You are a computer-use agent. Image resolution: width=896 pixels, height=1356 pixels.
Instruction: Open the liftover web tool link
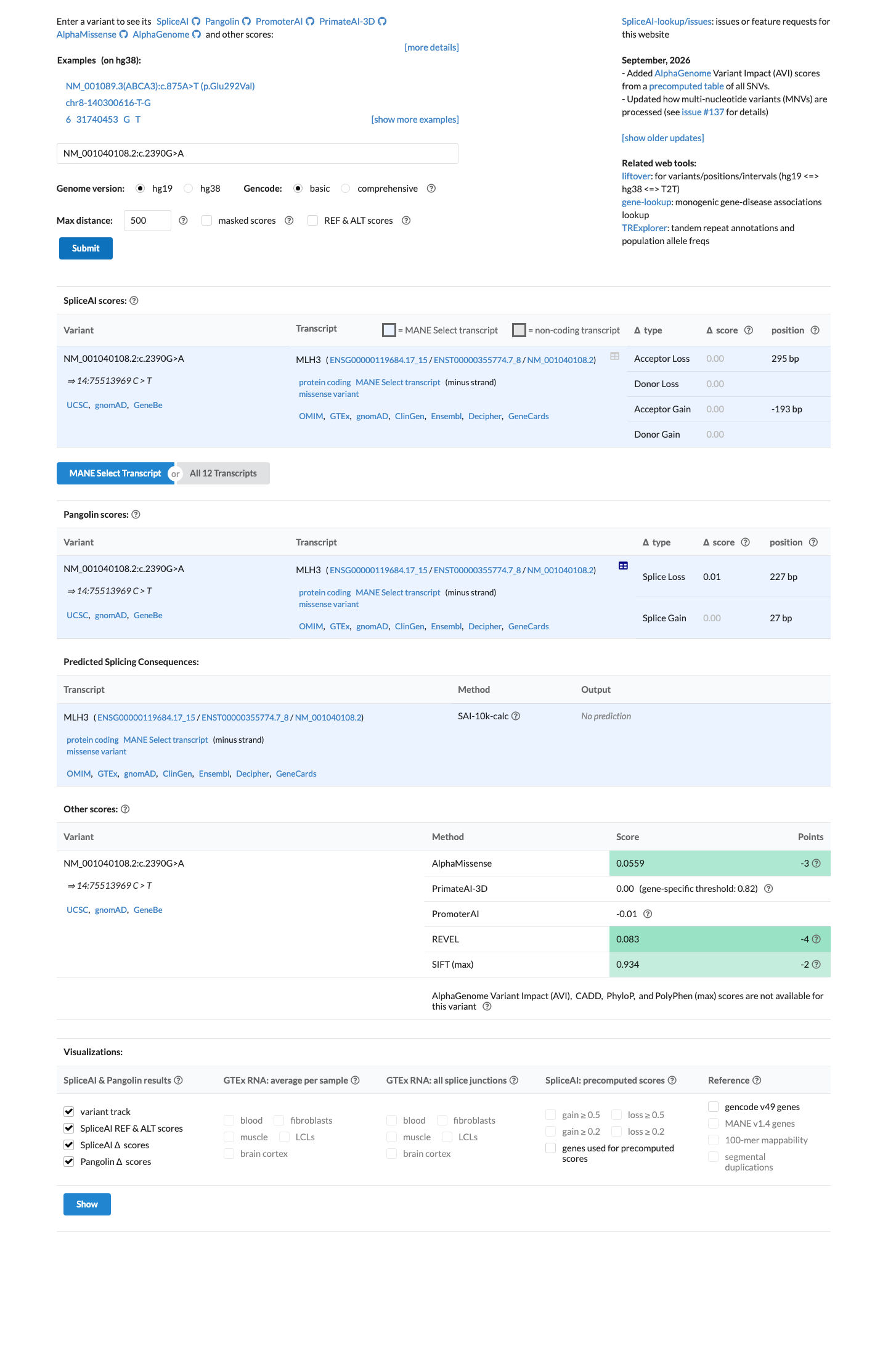pyautogui.click(x=636, y=176)
